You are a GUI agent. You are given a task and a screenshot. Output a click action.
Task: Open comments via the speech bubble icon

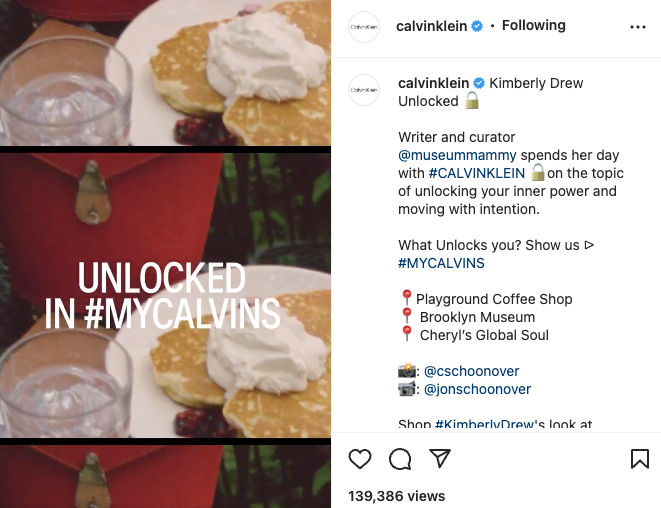(x=400, y=459)
